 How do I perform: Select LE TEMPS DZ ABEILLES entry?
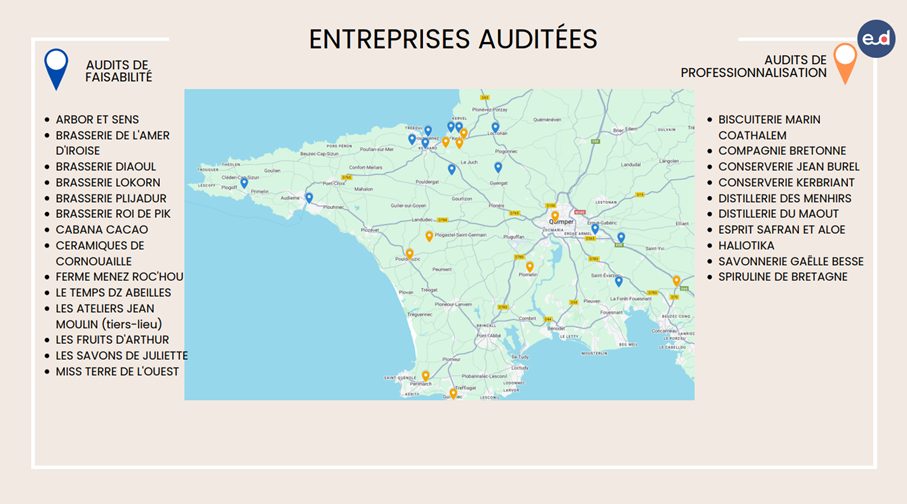pos(113,293)
